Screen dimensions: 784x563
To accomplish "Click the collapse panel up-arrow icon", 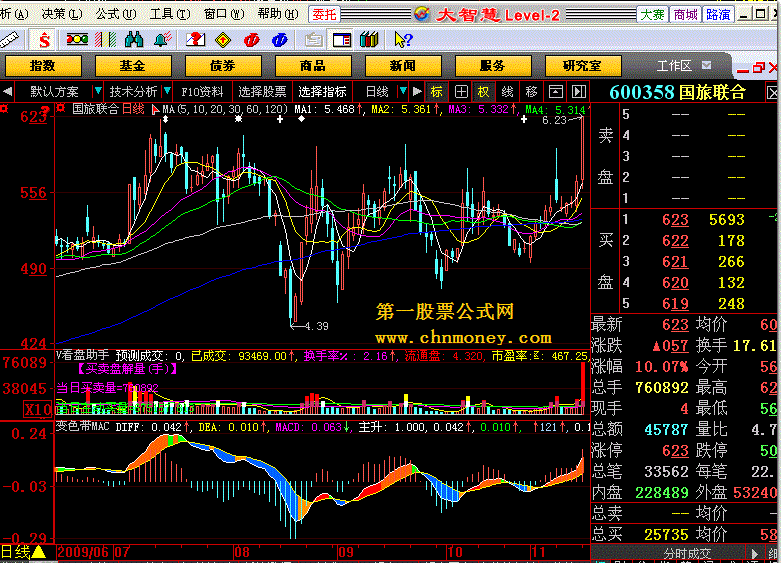I will (556, 92).
